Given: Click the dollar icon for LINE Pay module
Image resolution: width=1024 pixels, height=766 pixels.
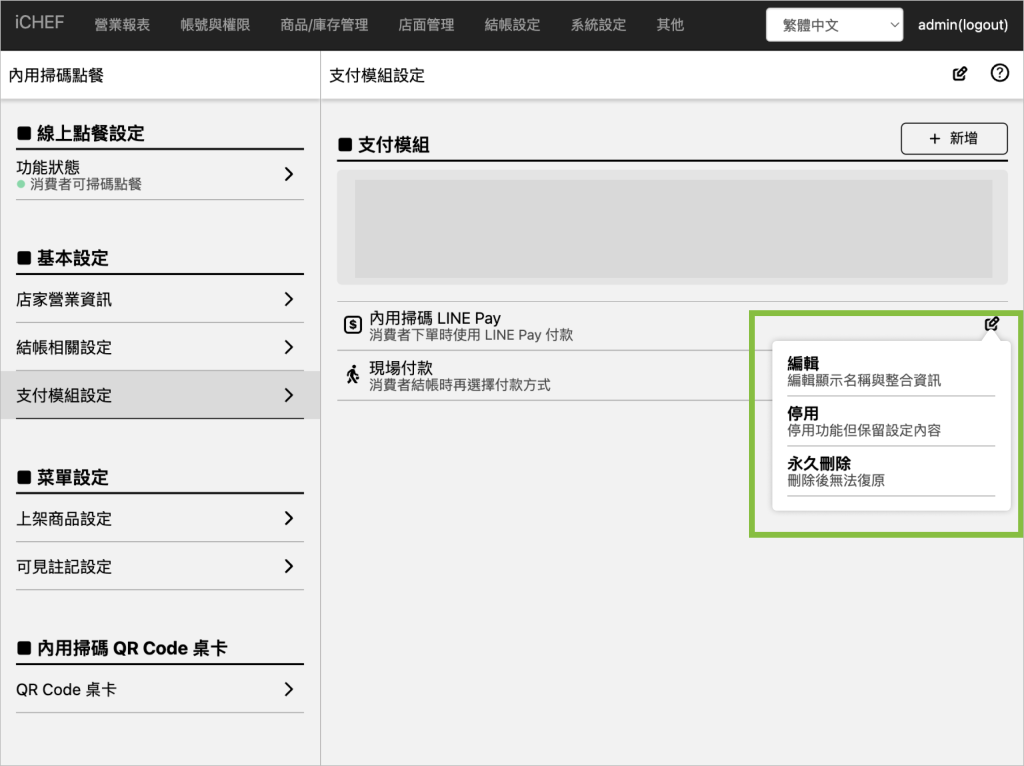Looking at the screenshot, I should click(x=352, y=325).
